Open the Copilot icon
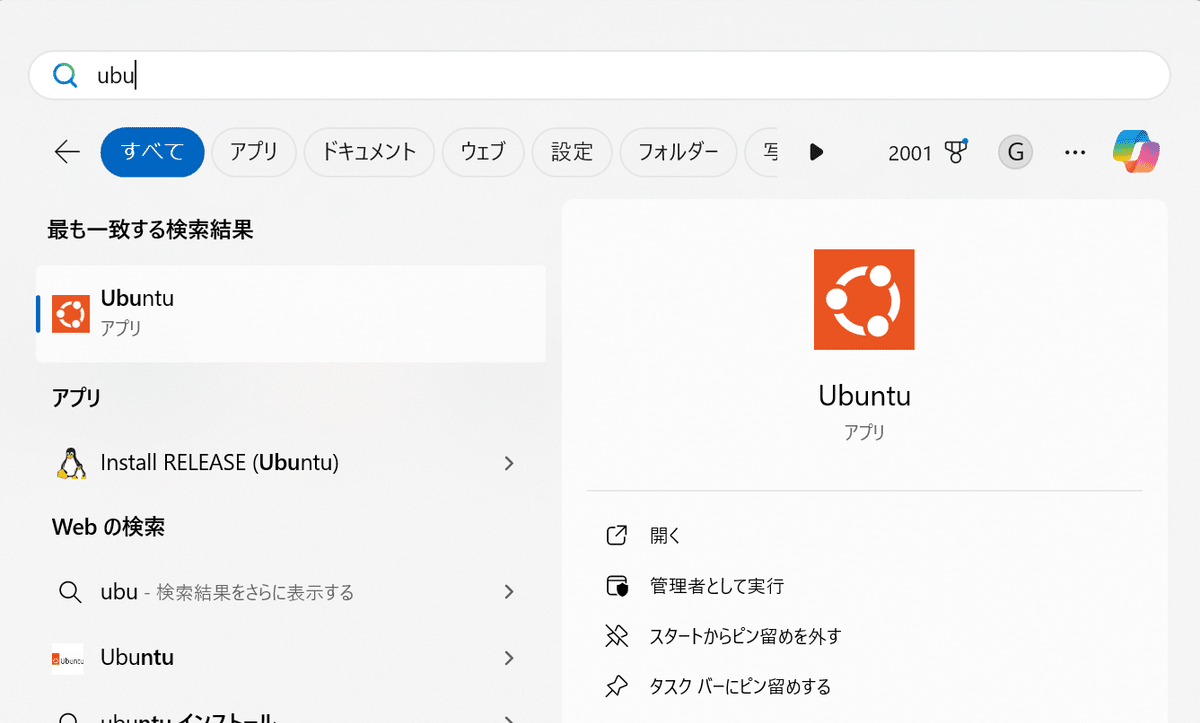The image size is (1200, 723). pos(1136,152)
